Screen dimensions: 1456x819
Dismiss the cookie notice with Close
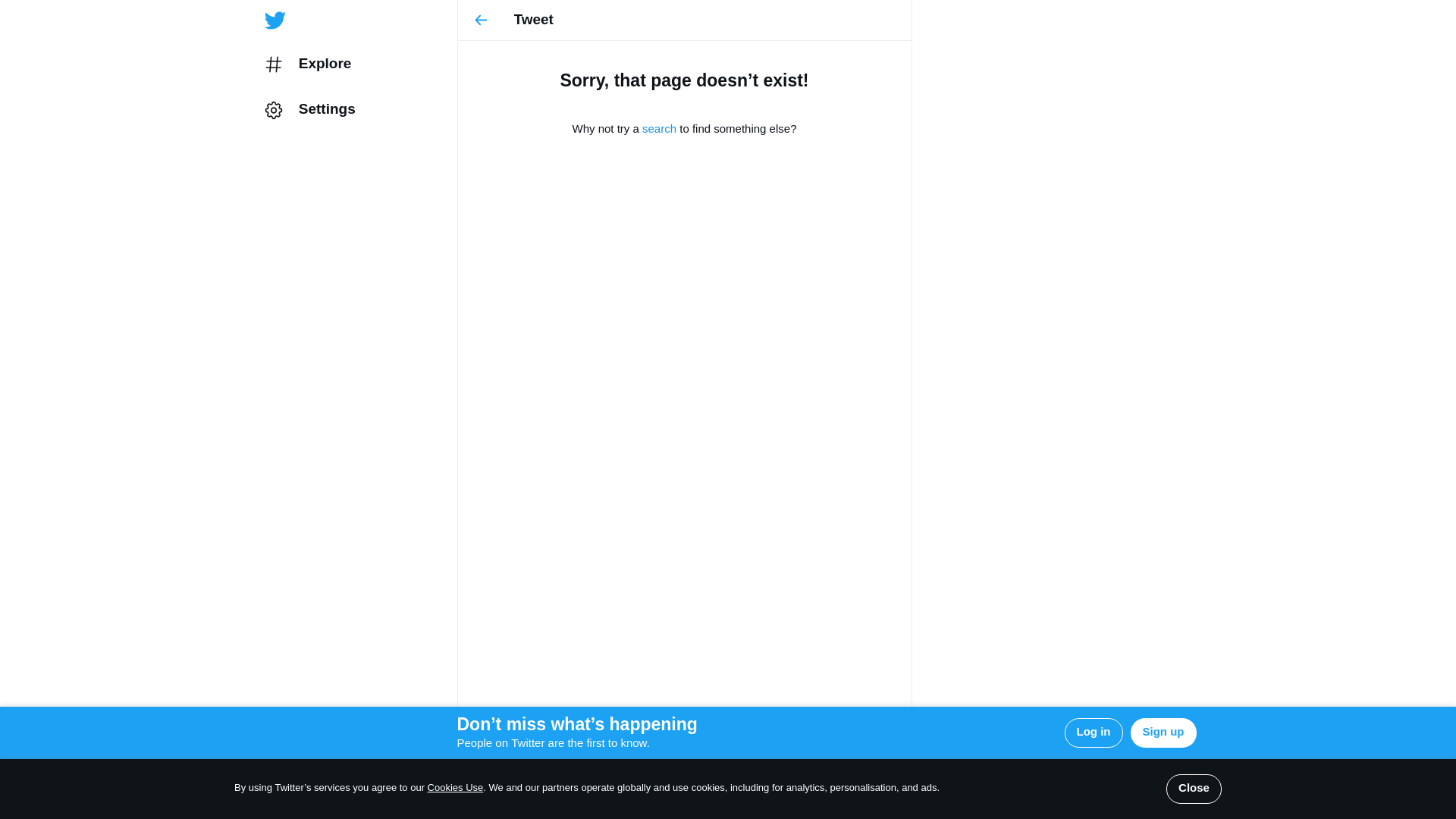1193,789
